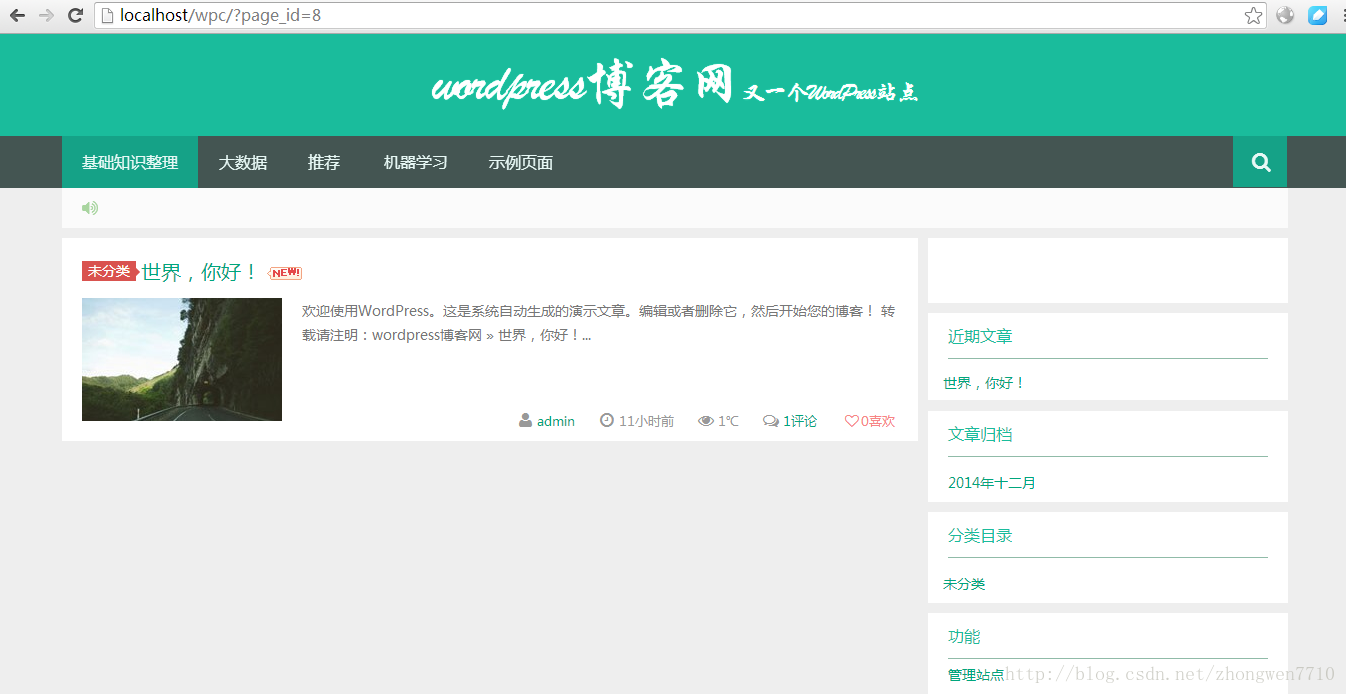
Task: Open the 示例页面 menu item
Action: tap(521, 162)
